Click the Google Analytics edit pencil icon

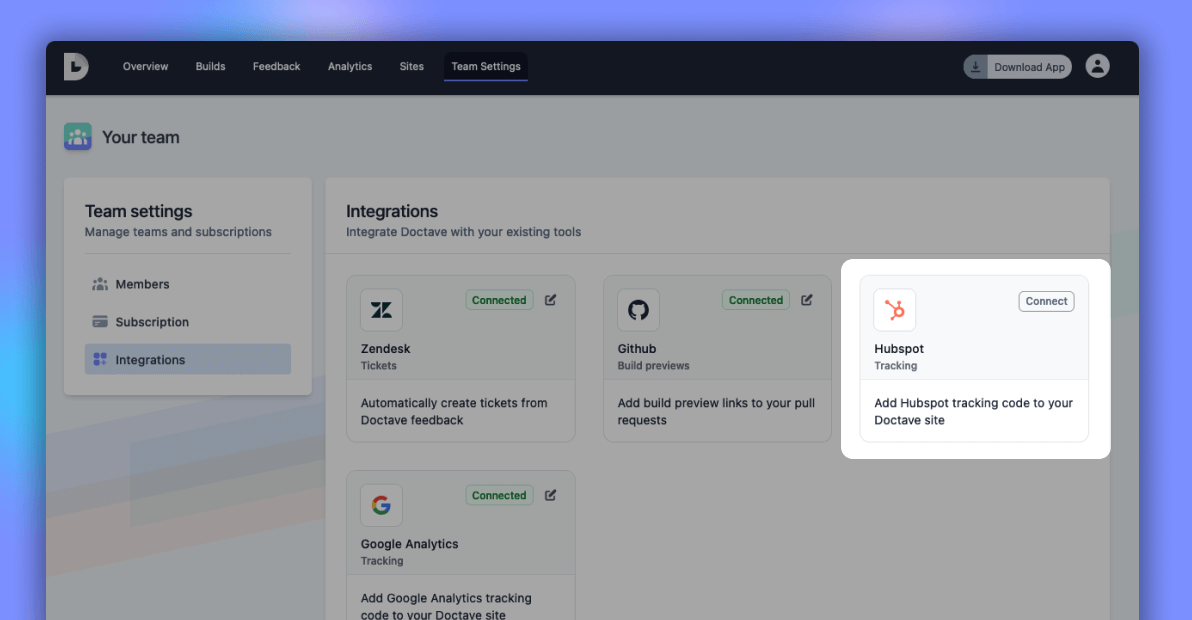coord(550,494)
